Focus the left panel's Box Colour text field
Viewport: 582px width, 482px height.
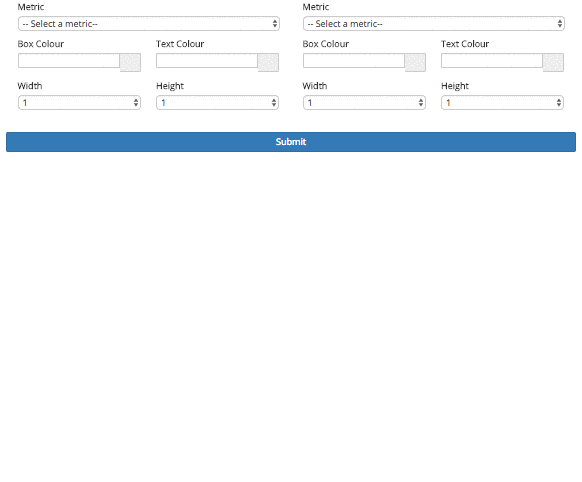(x=69, y=60)
